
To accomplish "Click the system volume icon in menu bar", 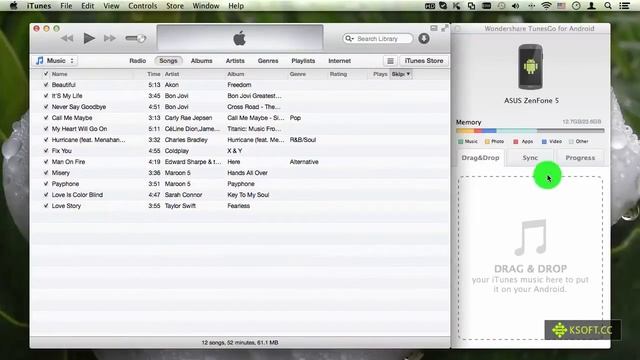I will point(516,6).
